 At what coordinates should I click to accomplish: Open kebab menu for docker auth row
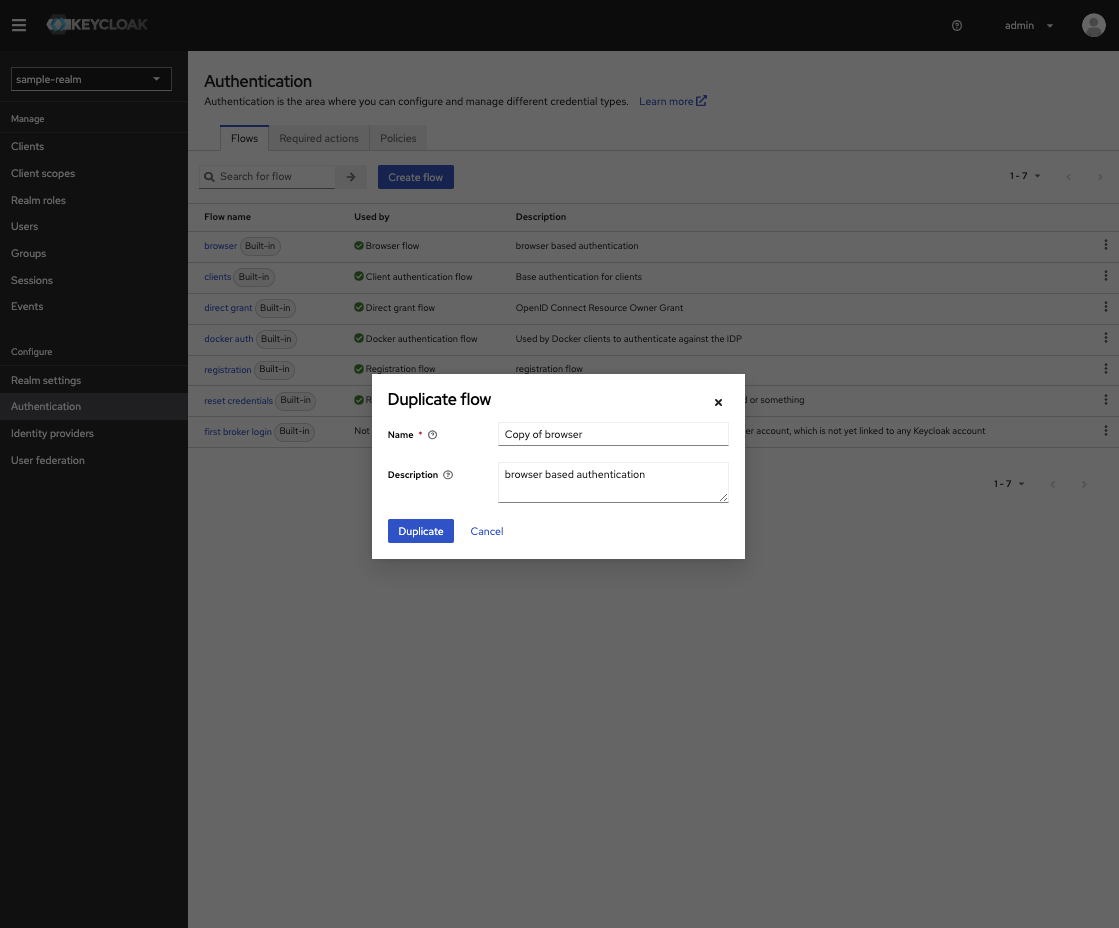point(1105,338)
